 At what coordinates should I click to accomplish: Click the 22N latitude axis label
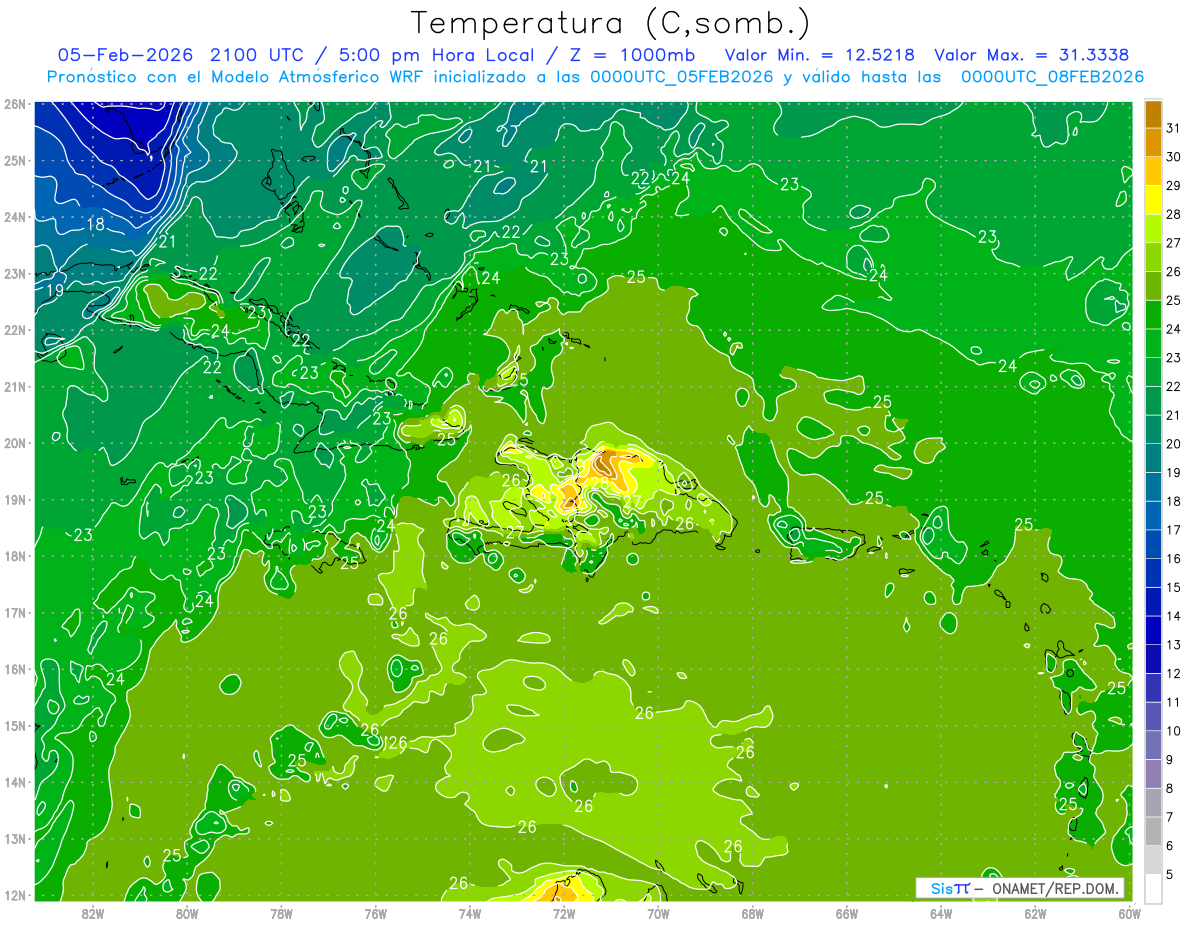pyautogui.click(x=14, y=330)
